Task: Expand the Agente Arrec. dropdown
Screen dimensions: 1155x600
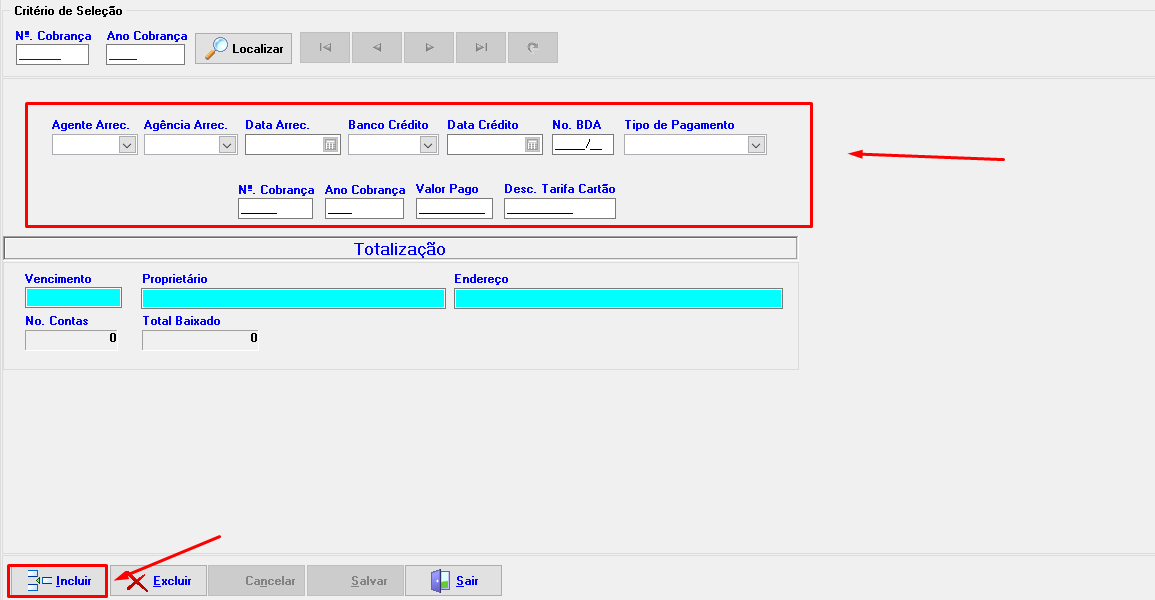Action: coord(127,145)
